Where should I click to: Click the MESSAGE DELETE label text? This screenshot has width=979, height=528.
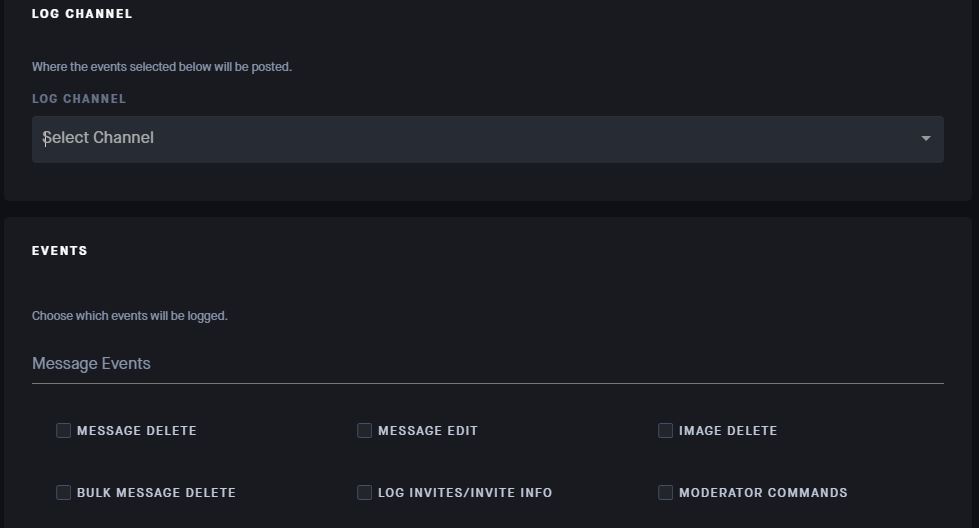tap(137, 431)
